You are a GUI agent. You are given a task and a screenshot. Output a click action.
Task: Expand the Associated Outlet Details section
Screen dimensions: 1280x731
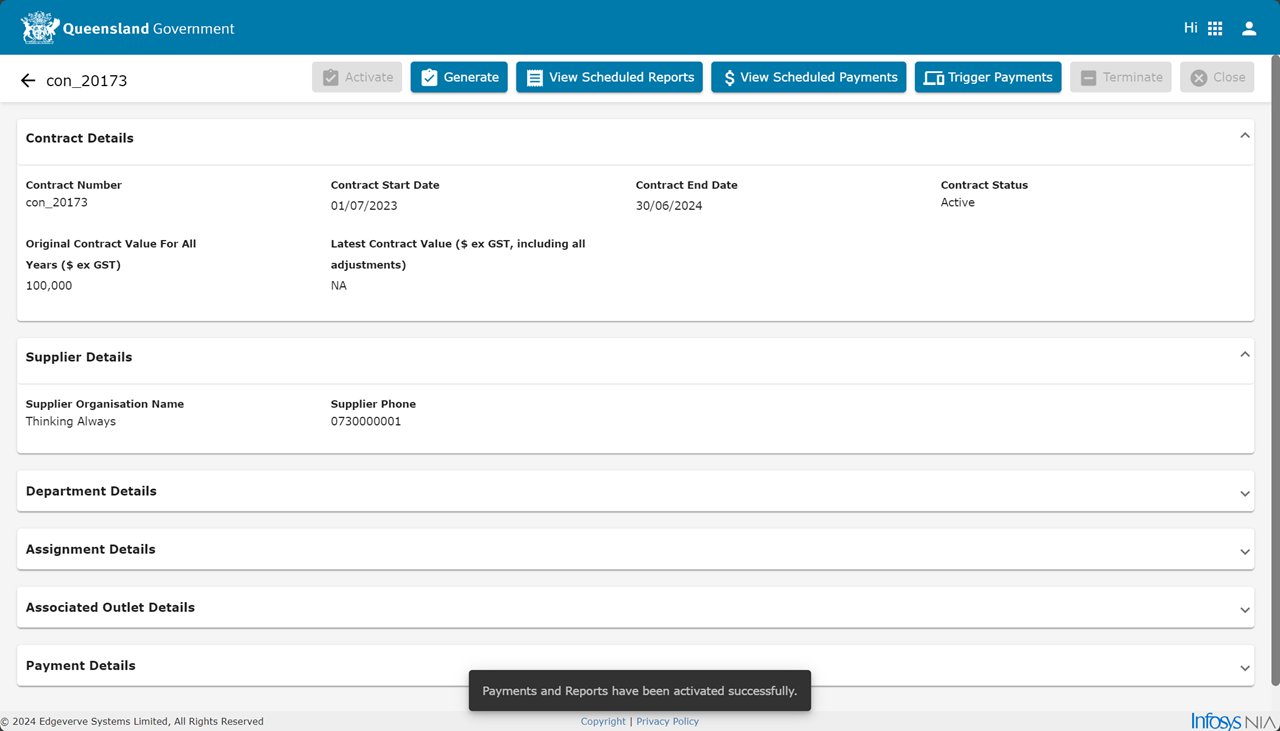pos(1245,609)
